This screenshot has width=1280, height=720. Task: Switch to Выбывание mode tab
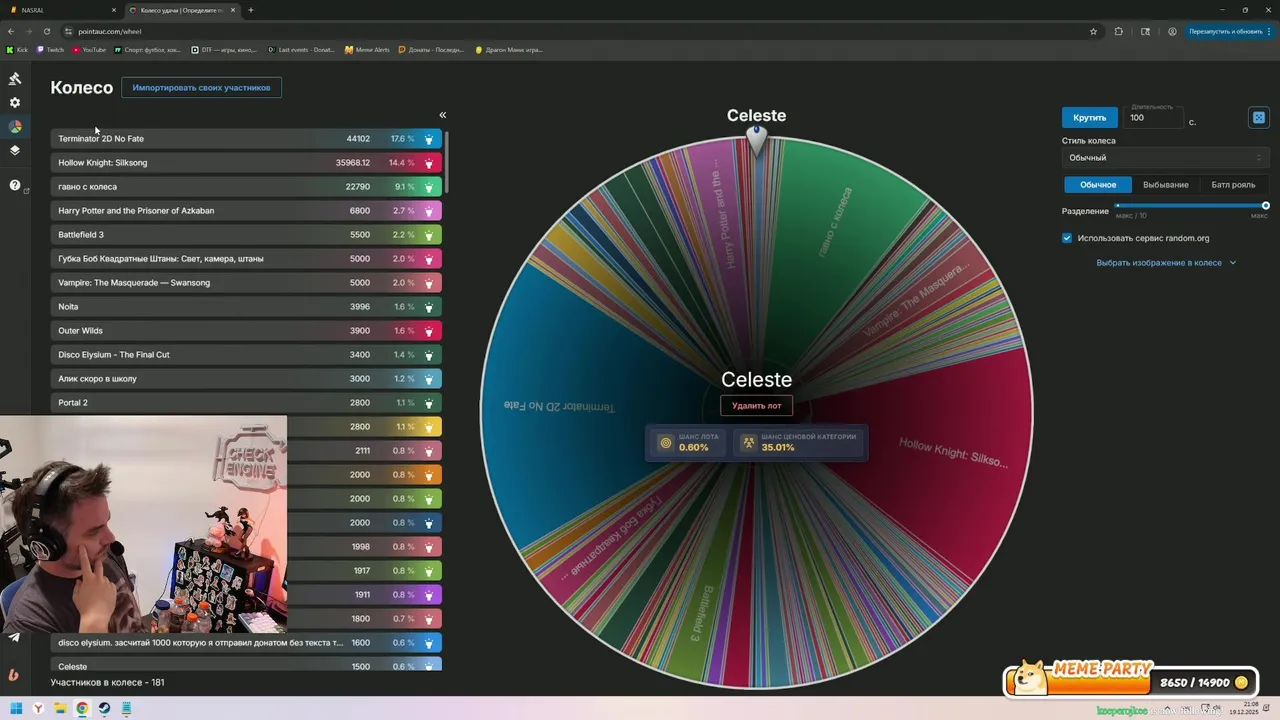click(1166, 185)
